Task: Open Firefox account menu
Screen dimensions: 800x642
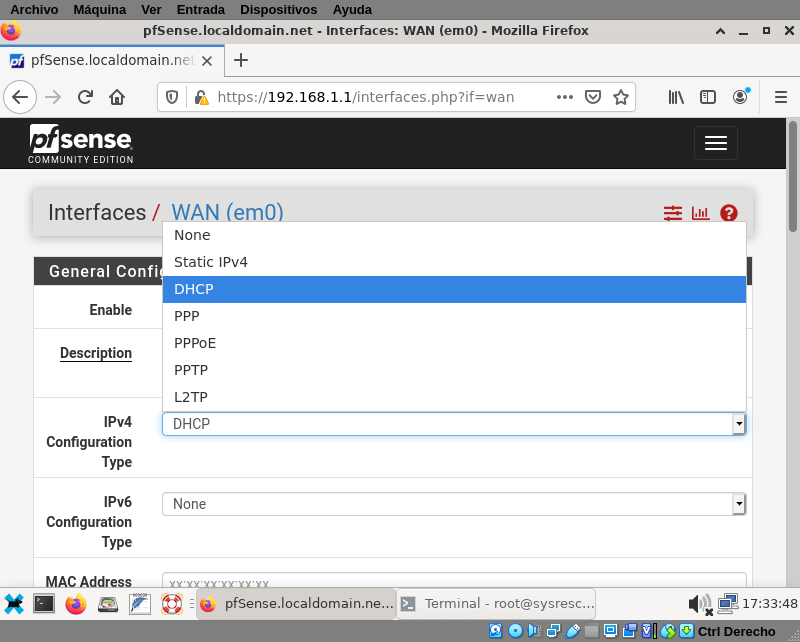Action: [740, 96]
